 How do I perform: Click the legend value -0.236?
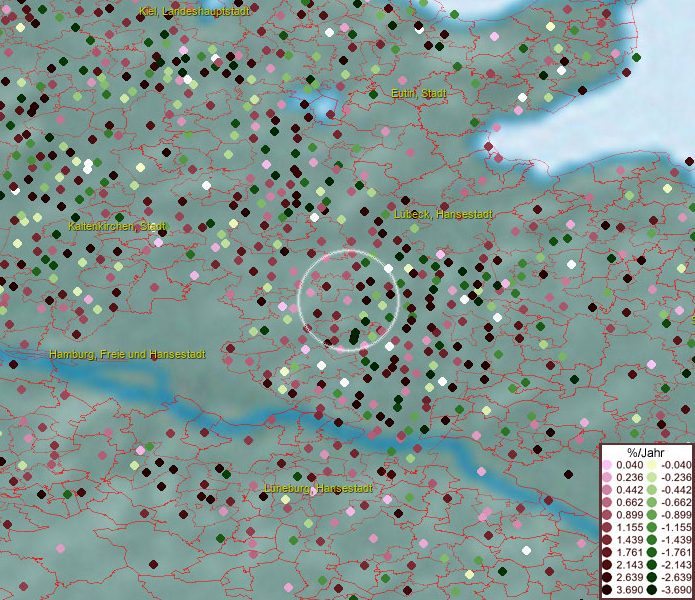tap(676, 477)
